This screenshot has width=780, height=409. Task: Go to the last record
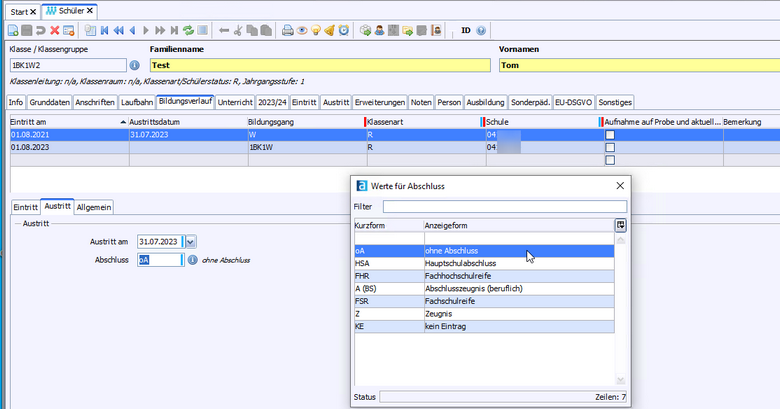pyautogui.click(x=174, y=30)
